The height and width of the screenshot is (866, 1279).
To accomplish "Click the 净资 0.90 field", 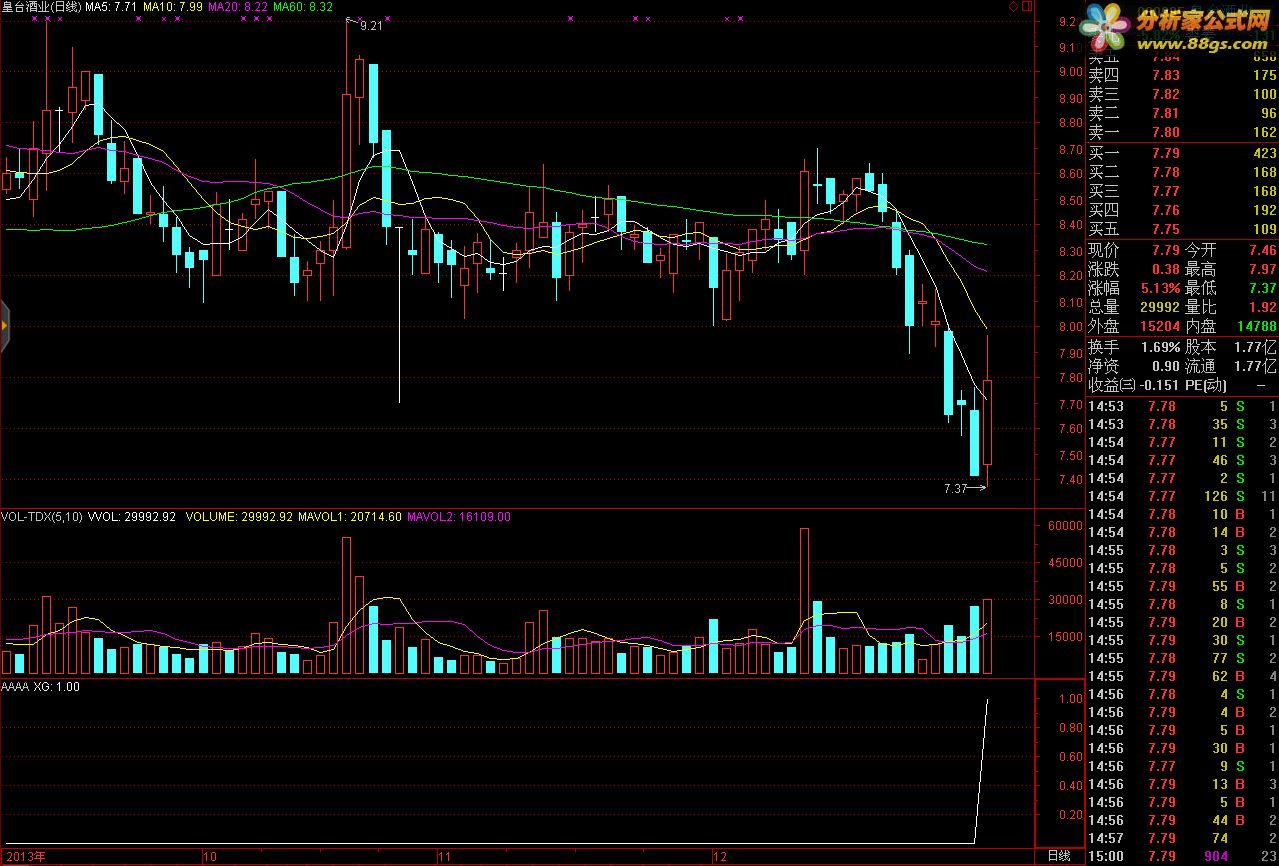I will (x=1134, y=366).
